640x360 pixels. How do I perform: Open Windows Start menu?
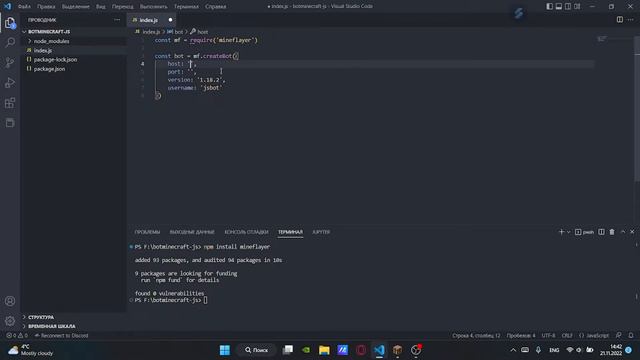coord(225,350)
